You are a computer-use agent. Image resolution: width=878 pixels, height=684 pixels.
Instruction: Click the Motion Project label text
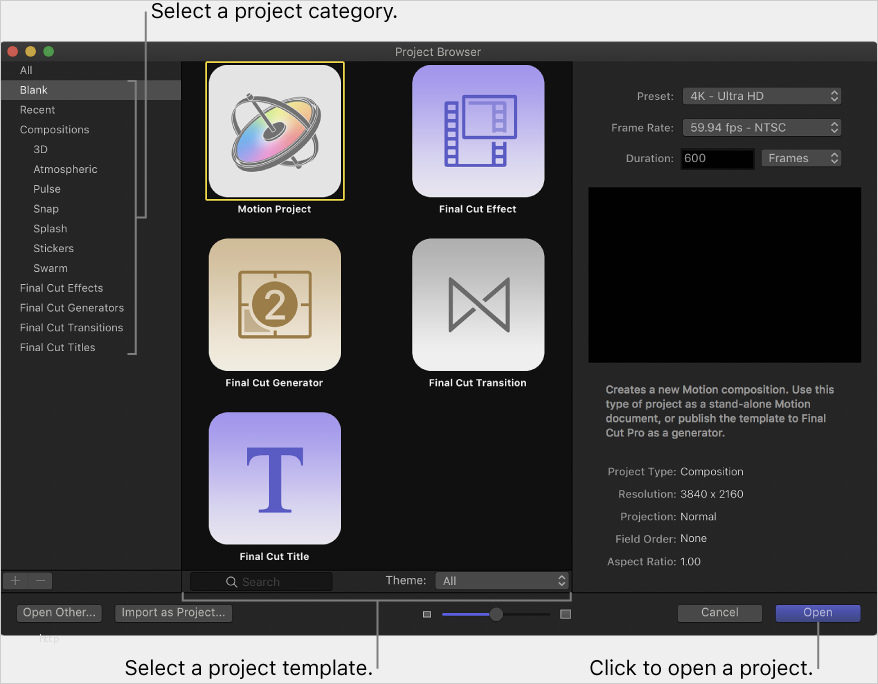[274, 209]
